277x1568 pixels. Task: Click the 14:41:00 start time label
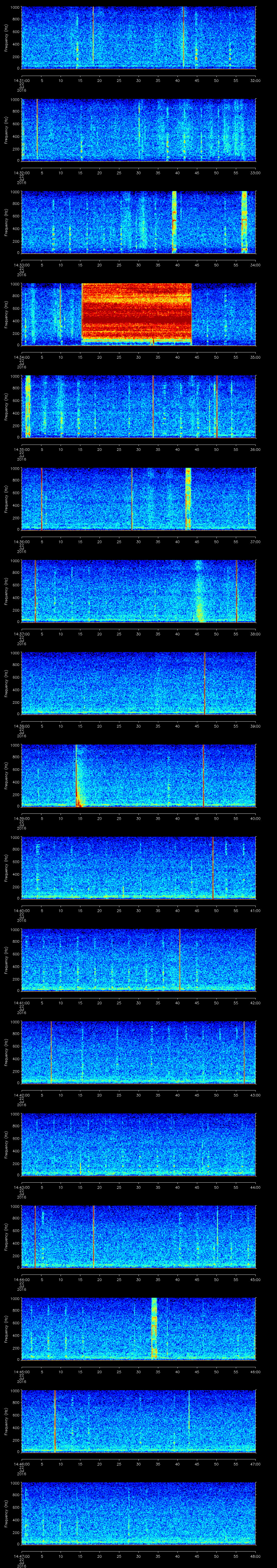point(21,1003)
